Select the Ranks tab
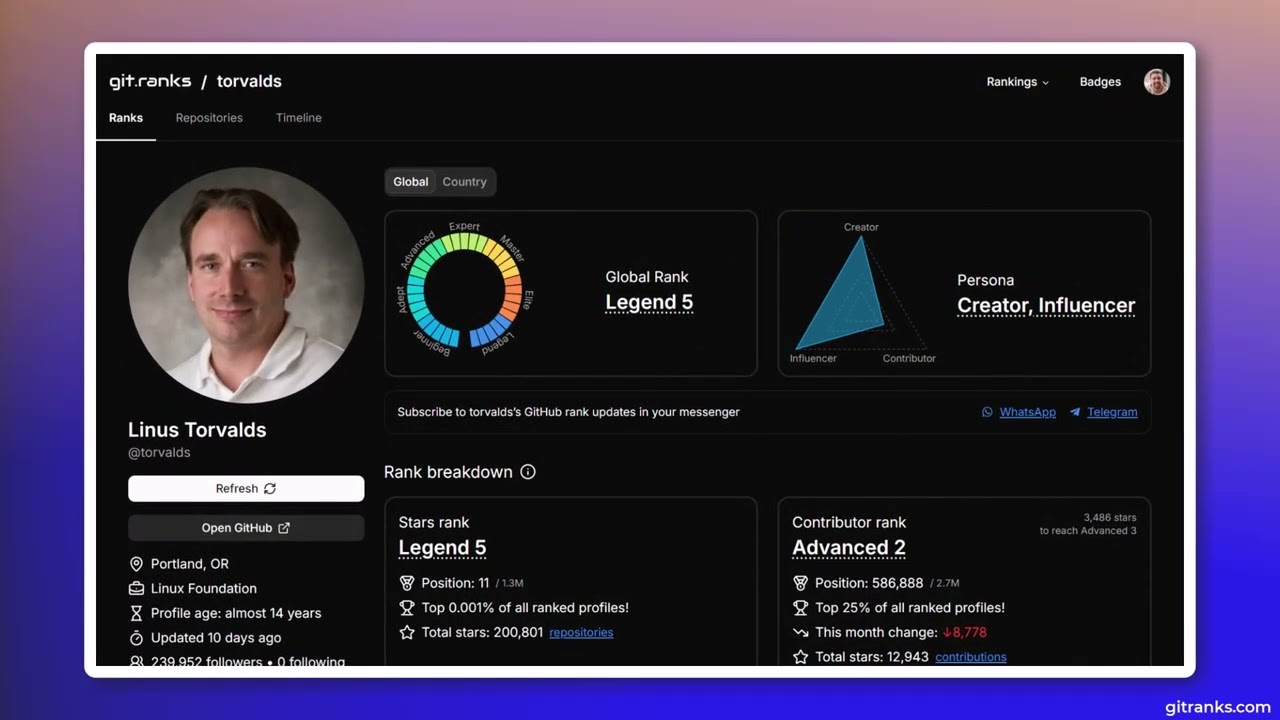Viewport: 1280px width, 720px height. pyautogui.click(x=126, y=118)
